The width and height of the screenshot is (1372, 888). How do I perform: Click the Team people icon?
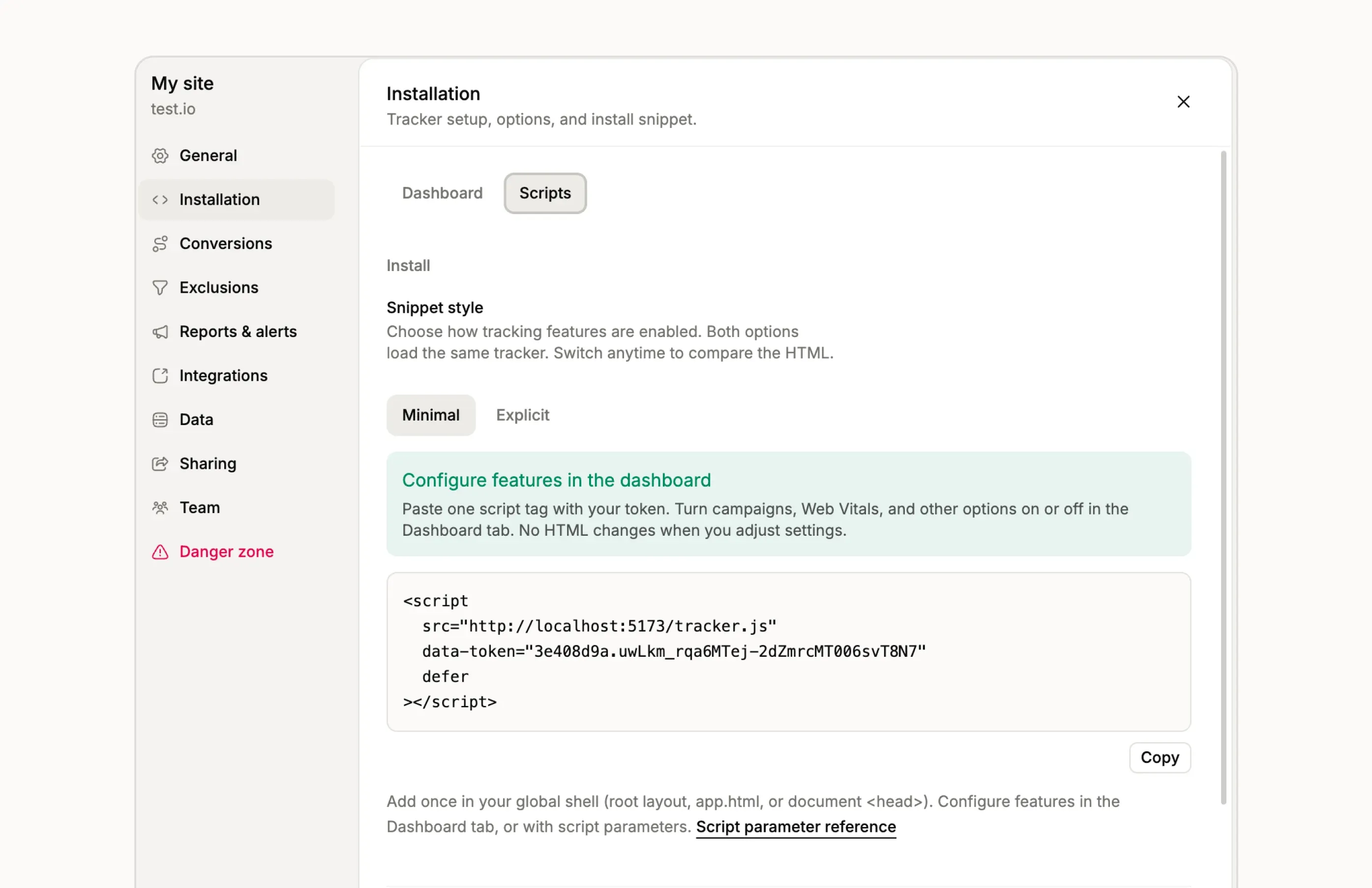(160, 507)
